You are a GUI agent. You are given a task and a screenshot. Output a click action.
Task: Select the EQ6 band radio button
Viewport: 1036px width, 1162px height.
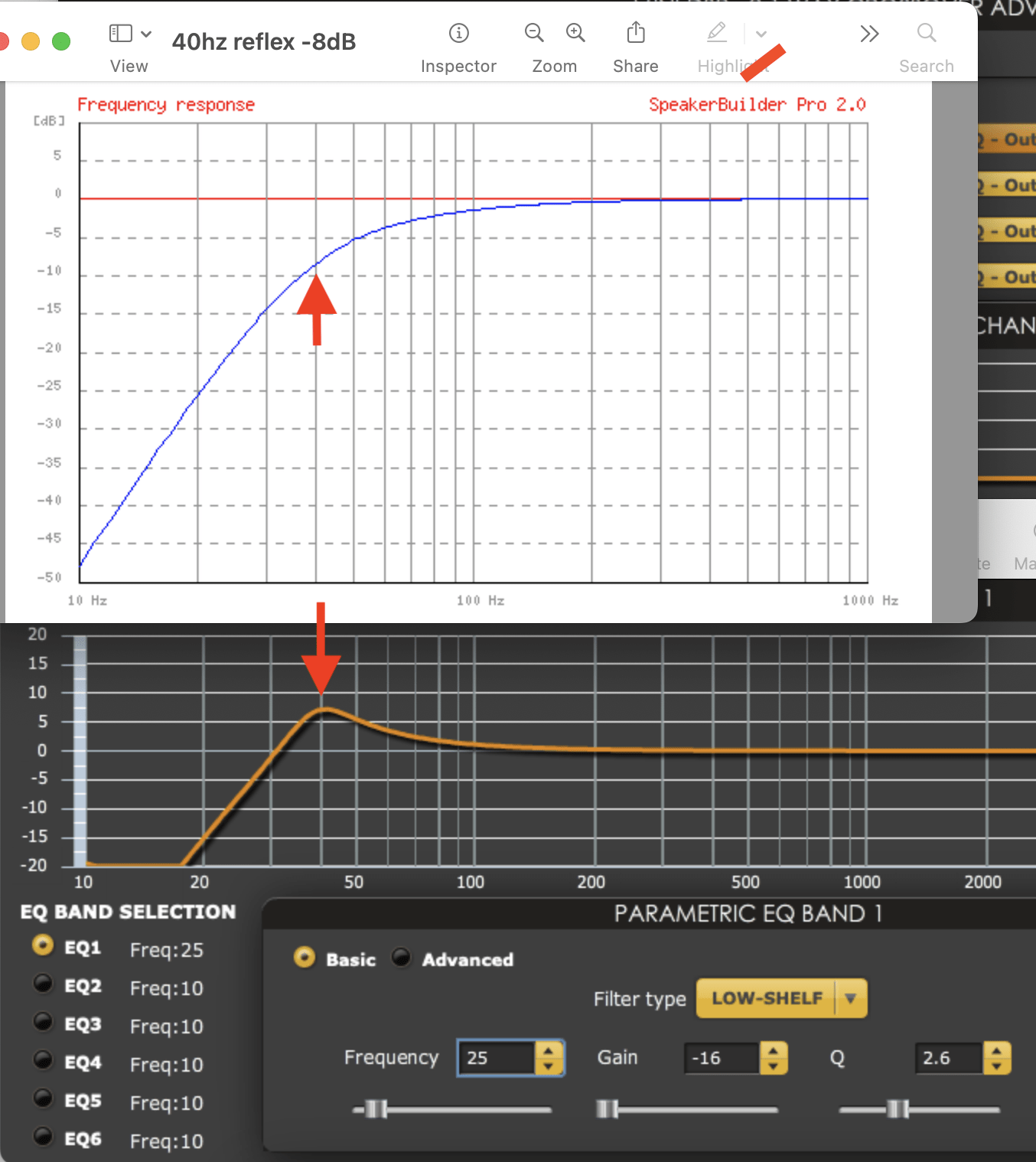(43, 1137)
